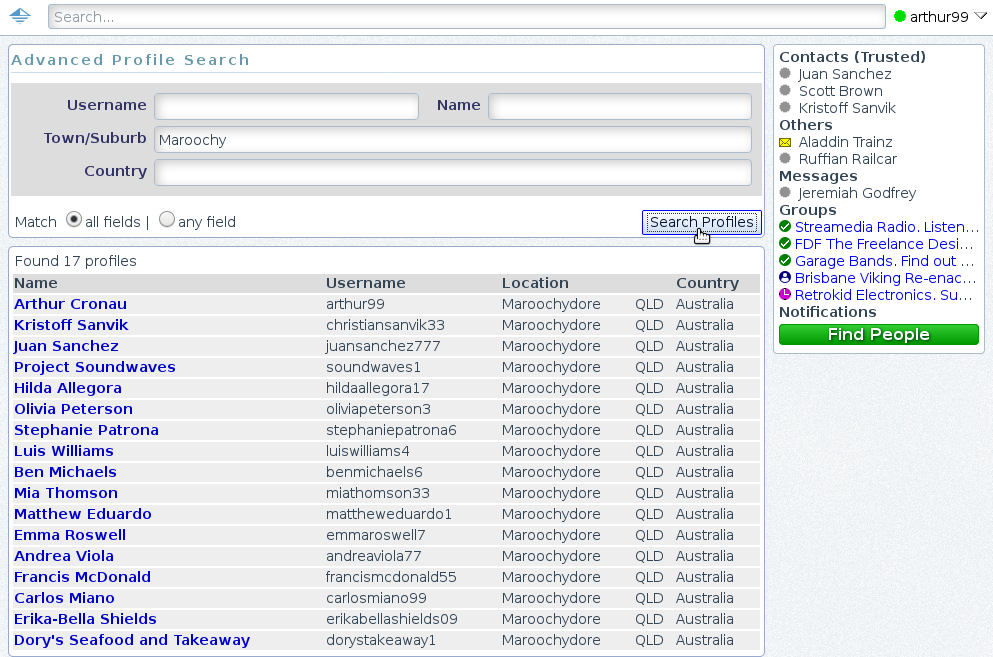Click the yellow envelope icon beside Aladdin Trainz

(785, 142)
